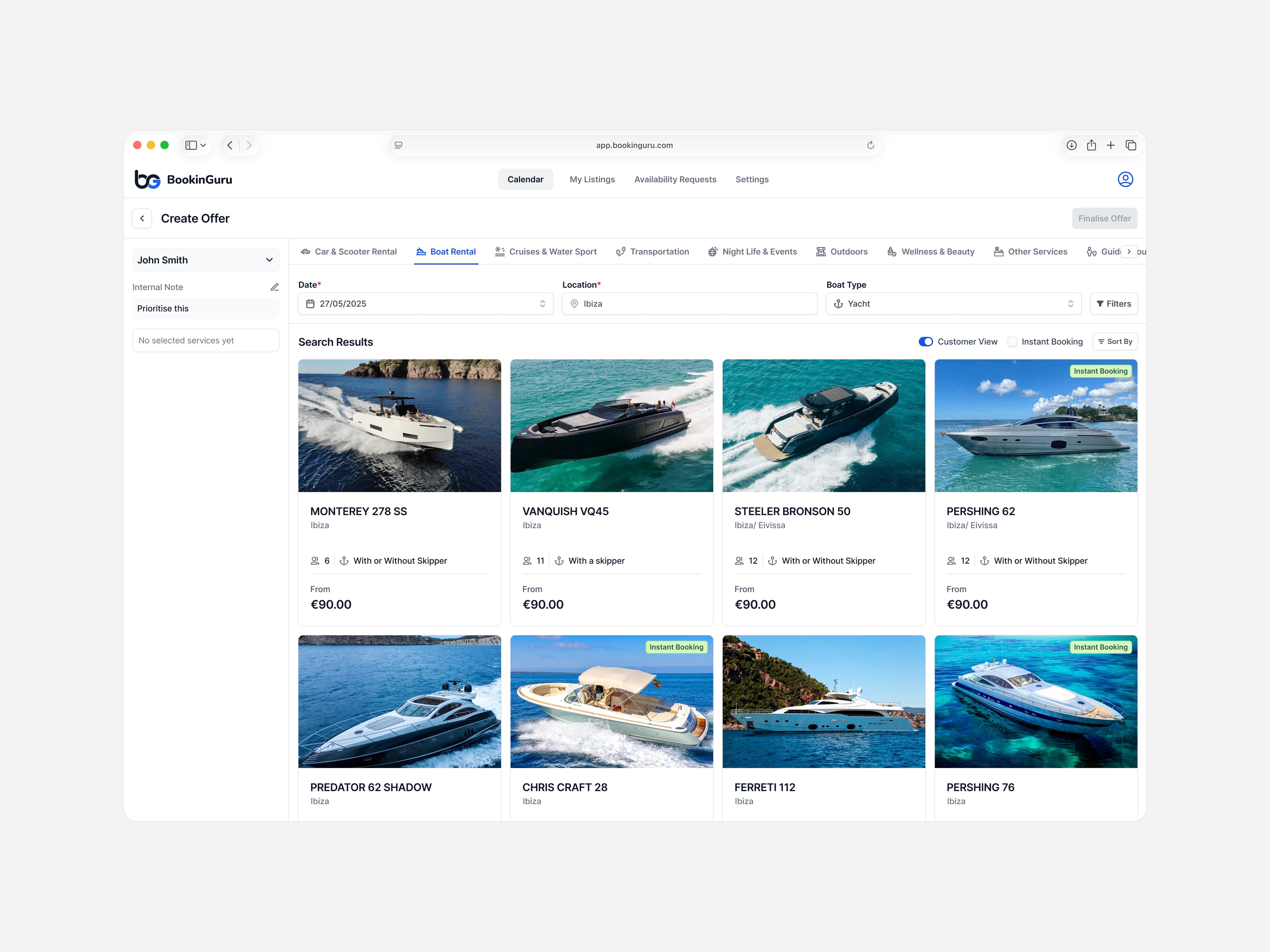Open the My Listings menu item
This screenshot has height=952, width=1270.
(592, 180)
